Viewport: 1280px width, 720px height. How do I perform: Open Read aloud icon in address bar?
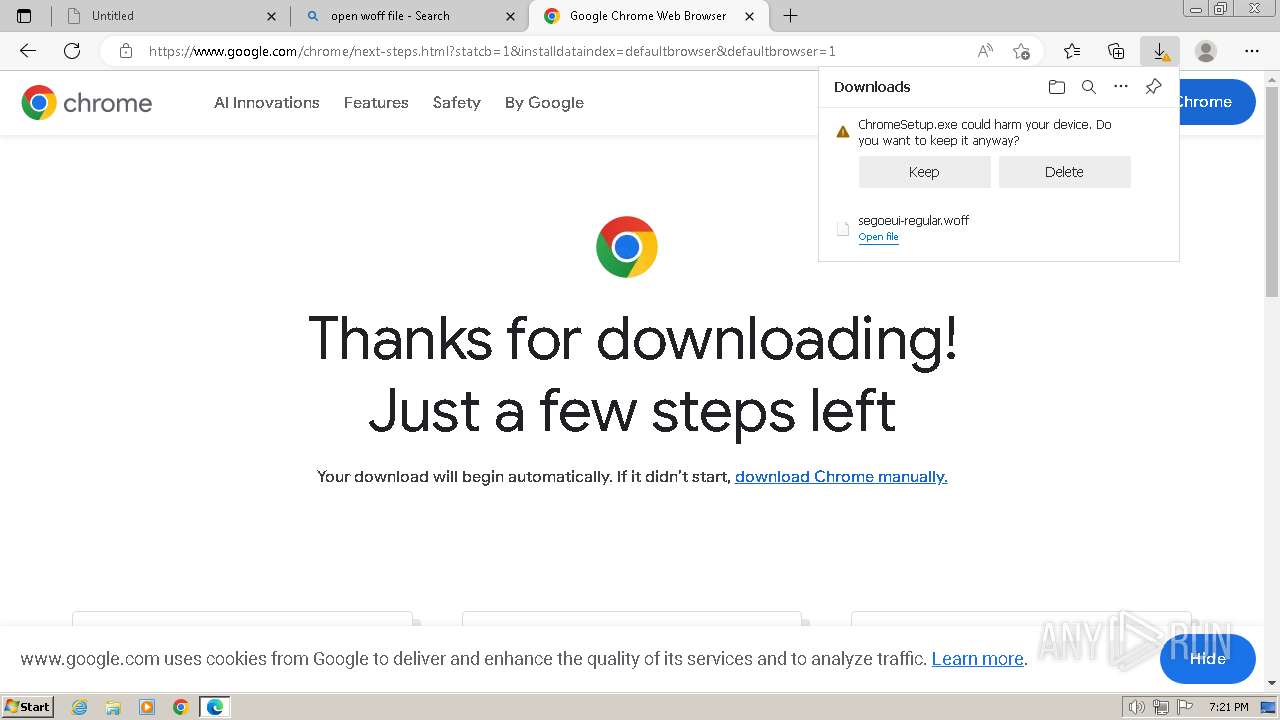[985, 51]
